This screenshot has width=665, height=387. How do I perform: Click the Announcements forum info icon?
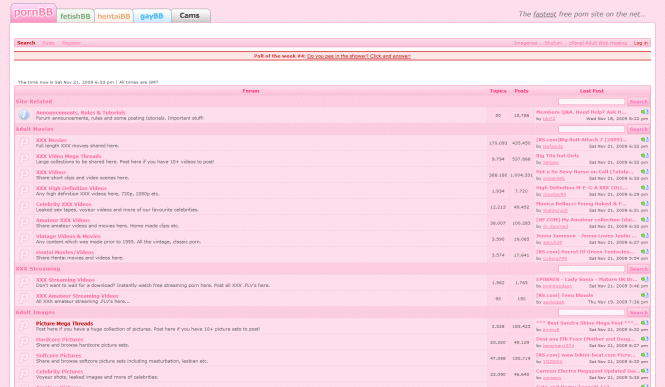click(24, 115)
